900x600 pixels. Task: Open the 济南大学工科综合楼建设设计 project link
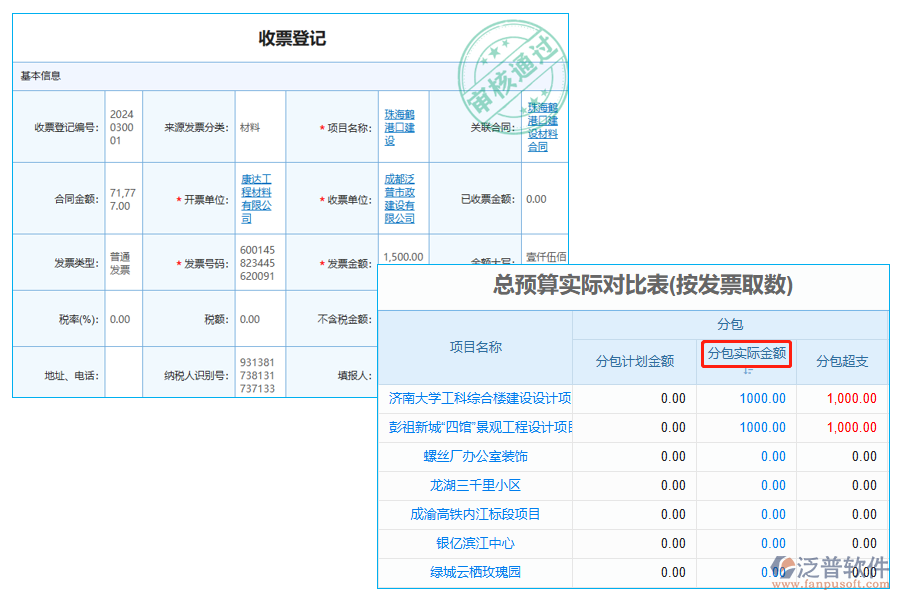click(477, 398)
